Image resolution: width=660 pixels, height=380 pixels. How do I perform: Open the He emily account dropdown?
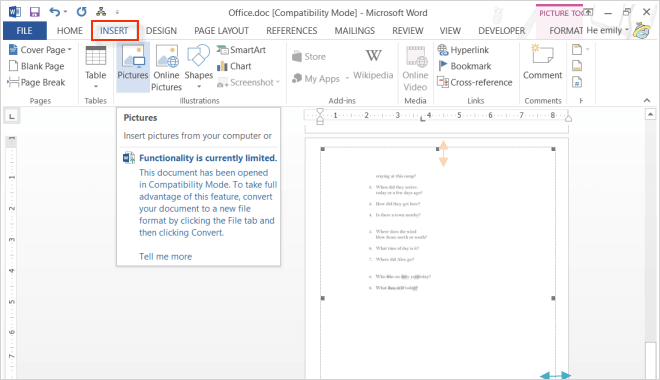point(607,30)
